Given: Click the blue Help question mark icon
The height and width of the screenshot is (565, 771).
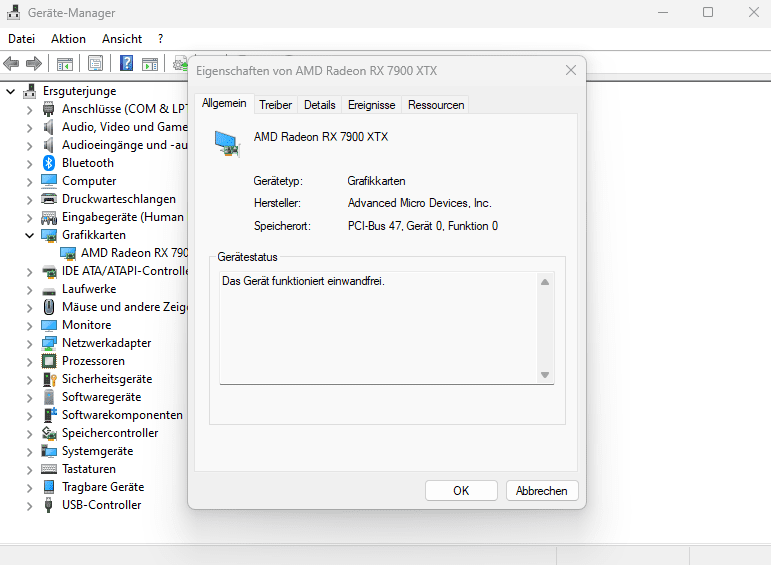Looking at the screenshot, I should (x=126, y=63).
